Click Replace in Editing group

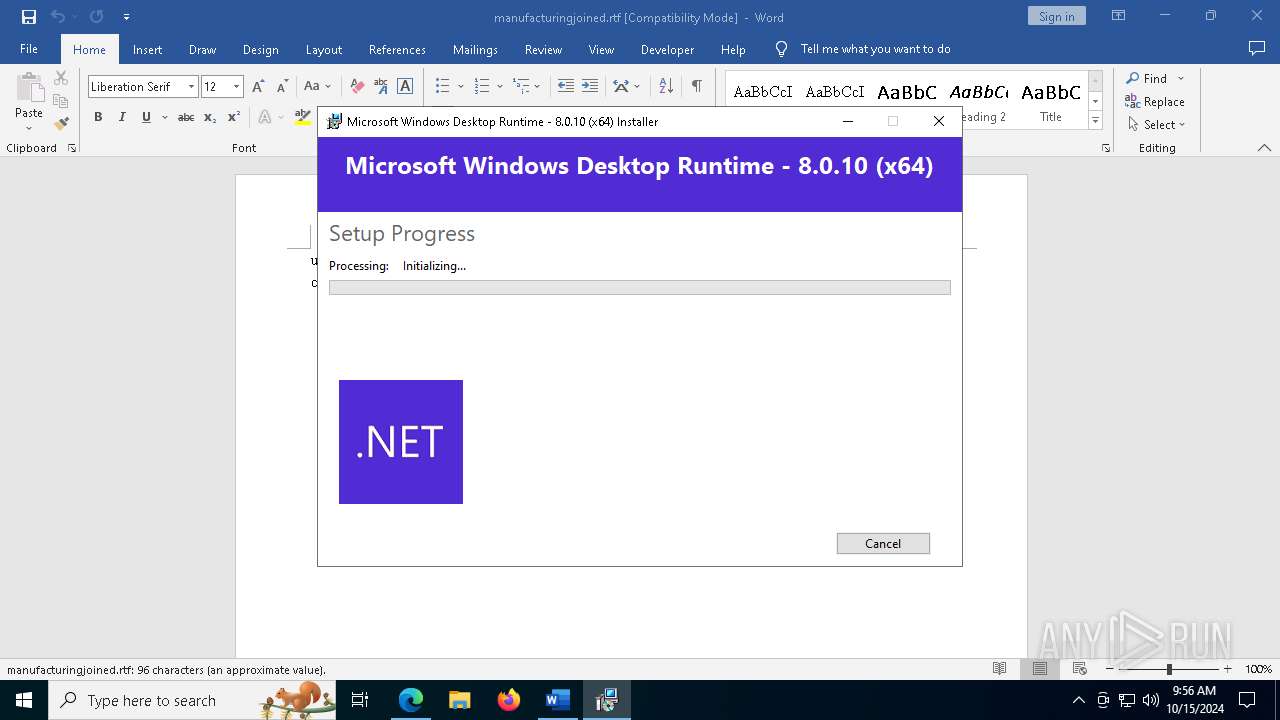1155,101
